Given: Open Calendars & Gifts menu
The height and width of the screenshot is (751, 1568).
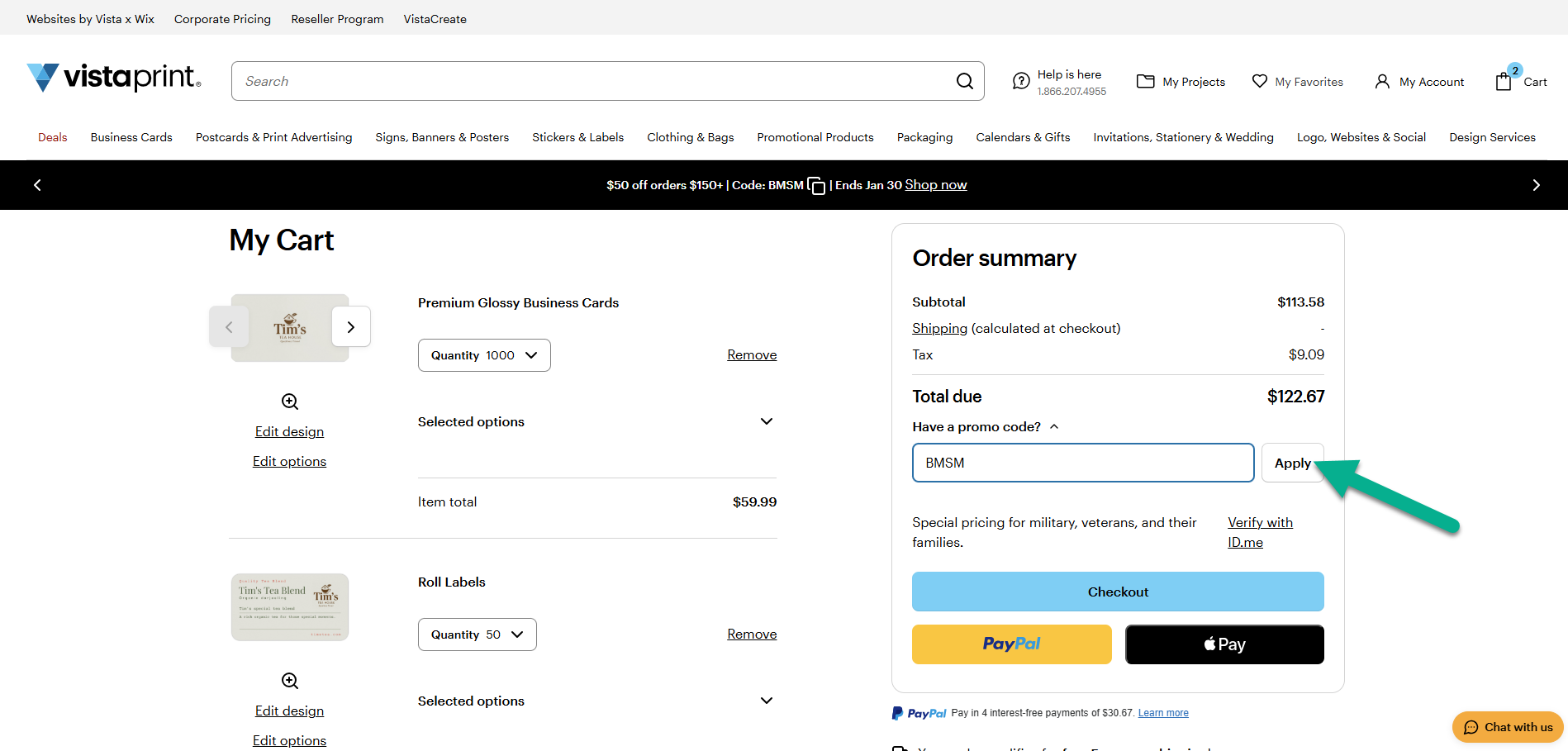Looking at the screenshot, I should point(1023,137).
